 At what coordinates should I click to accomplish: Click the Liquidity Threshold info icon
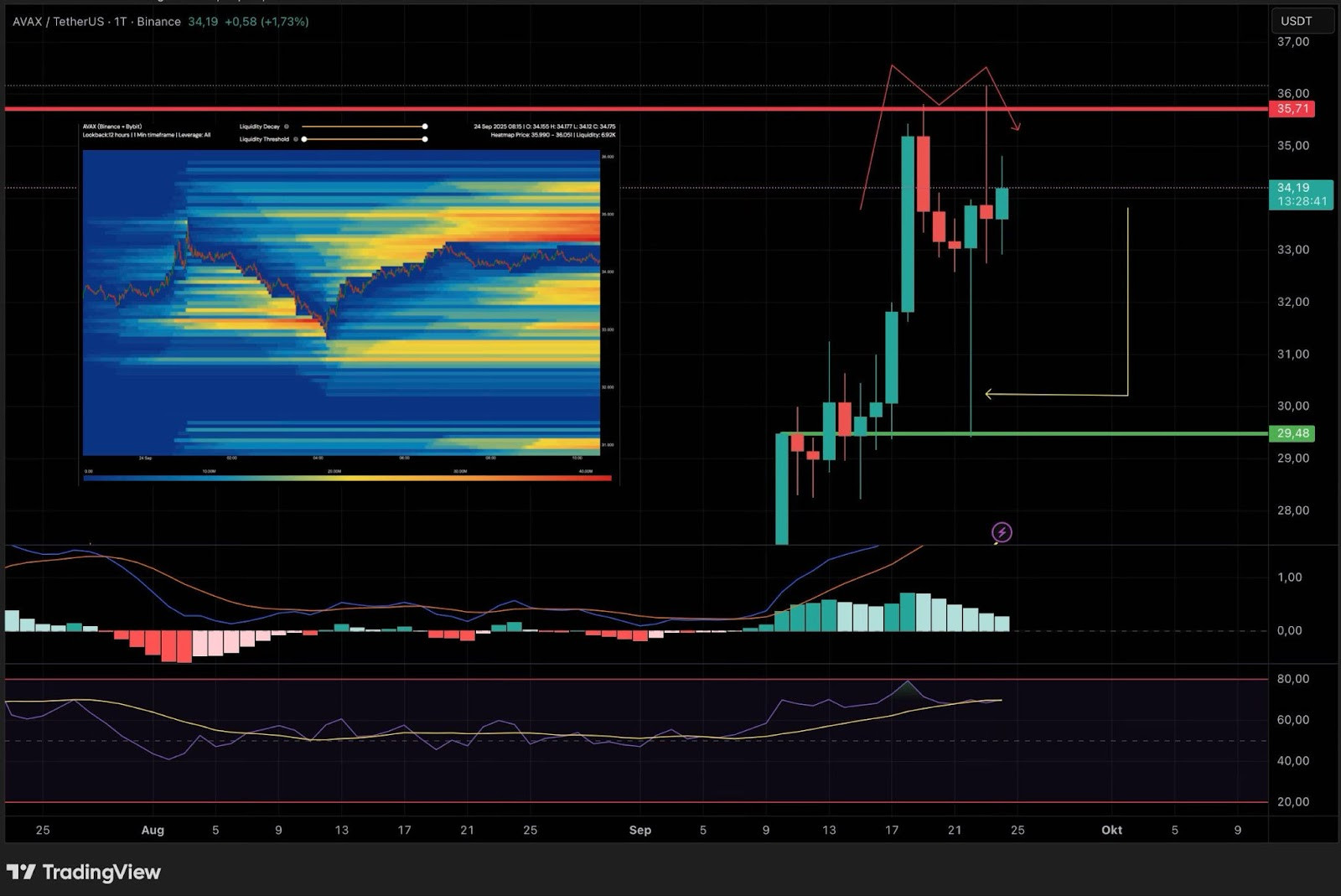(296, 139)
